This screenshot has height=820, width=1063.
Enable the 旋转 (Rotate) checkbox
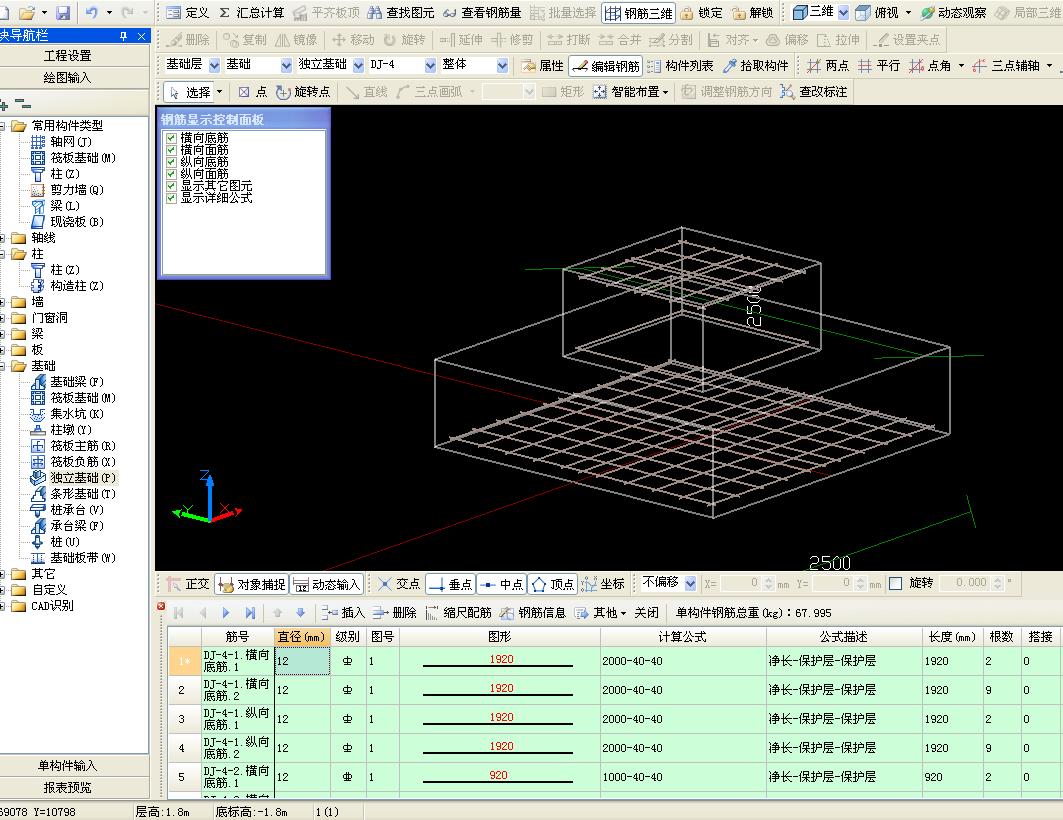click(x=896, y=583)
